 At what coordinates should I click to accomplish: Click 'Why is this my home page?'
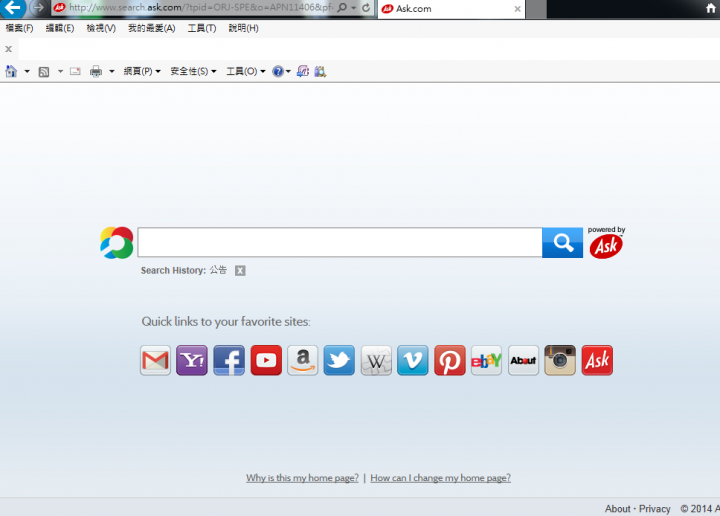302,478
